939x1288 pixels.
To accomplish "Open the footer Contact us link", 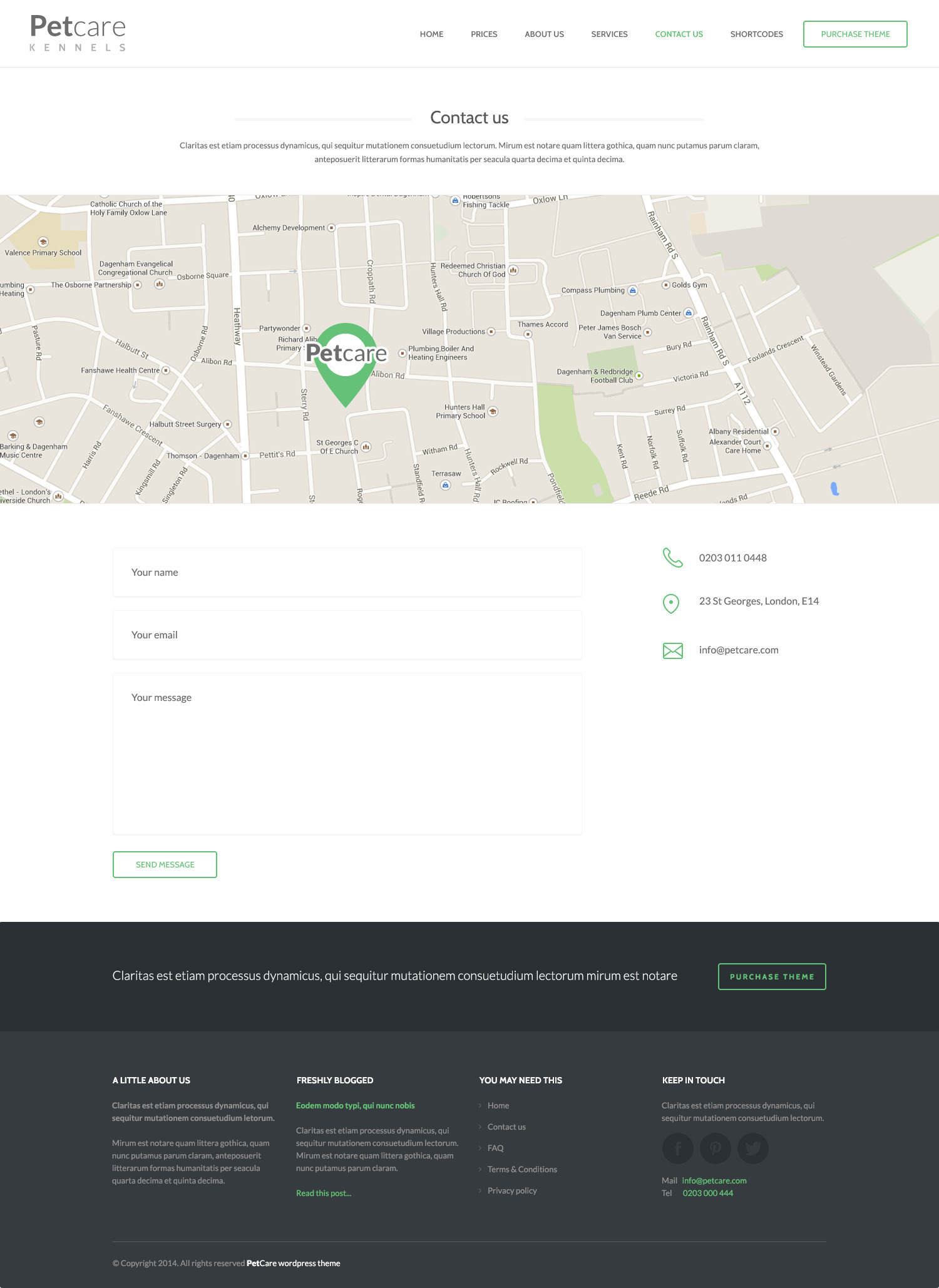I will [x=506, y=1127].
